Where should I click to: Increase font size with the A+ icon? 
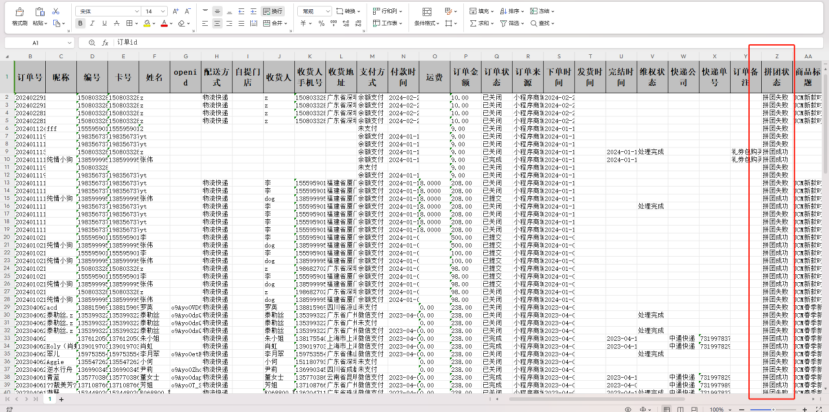pyautogui.click(x=176, y=11)
